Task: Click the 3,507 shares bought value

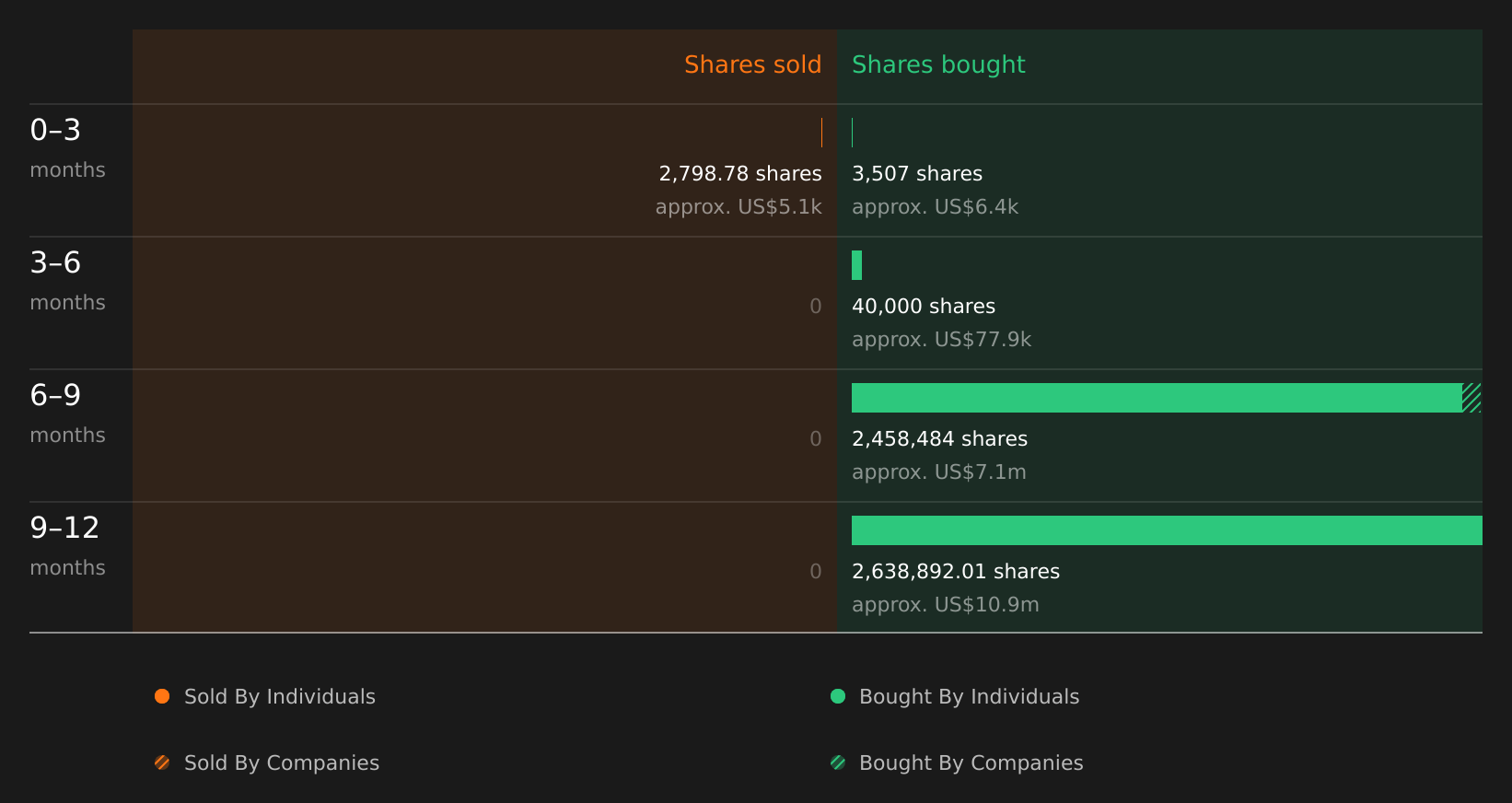Action: (x=917, y=174)
